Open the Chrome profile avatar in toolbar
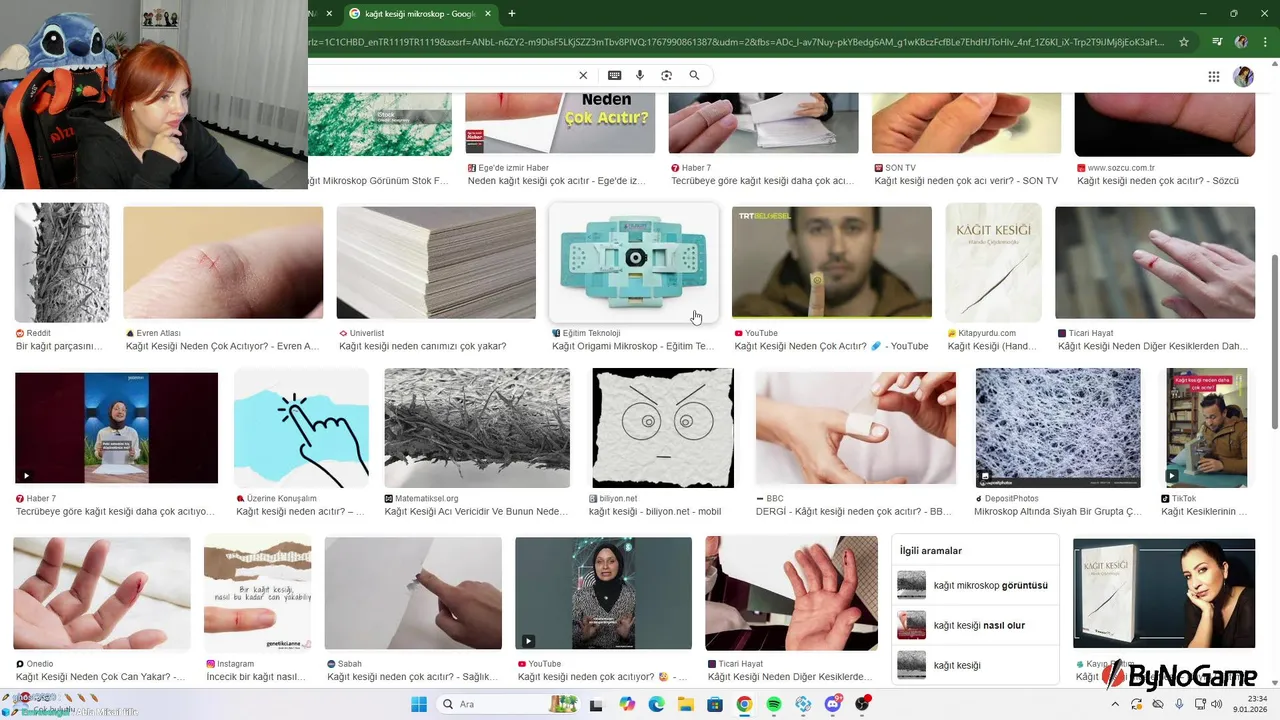 [1241, 42]
